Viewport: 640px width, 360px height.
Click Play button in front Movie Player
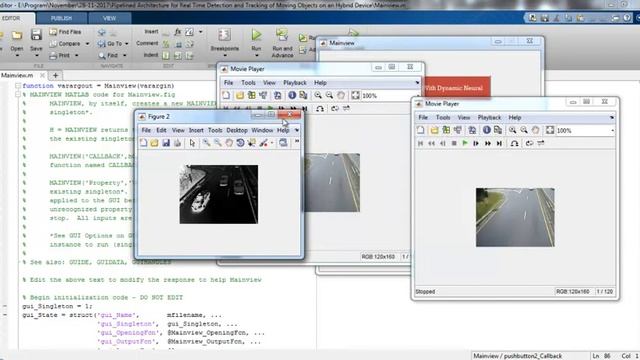pos(465,143)
